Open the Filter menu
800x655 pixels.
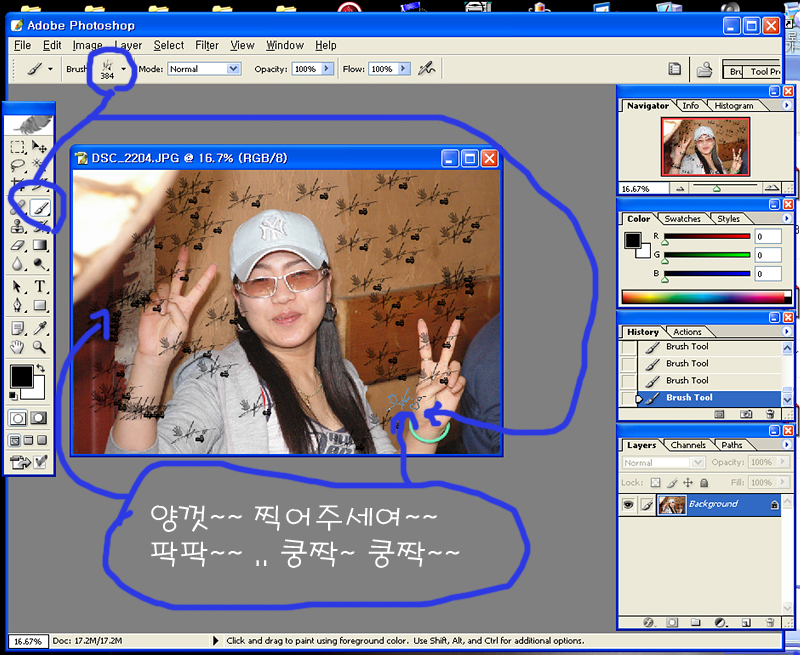207,45
